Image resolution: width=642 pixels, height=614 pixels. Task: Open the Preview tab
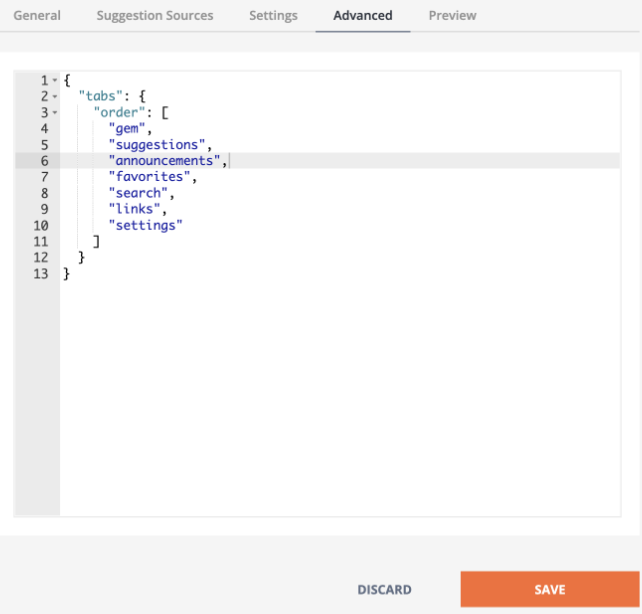(x=452, y=16)
